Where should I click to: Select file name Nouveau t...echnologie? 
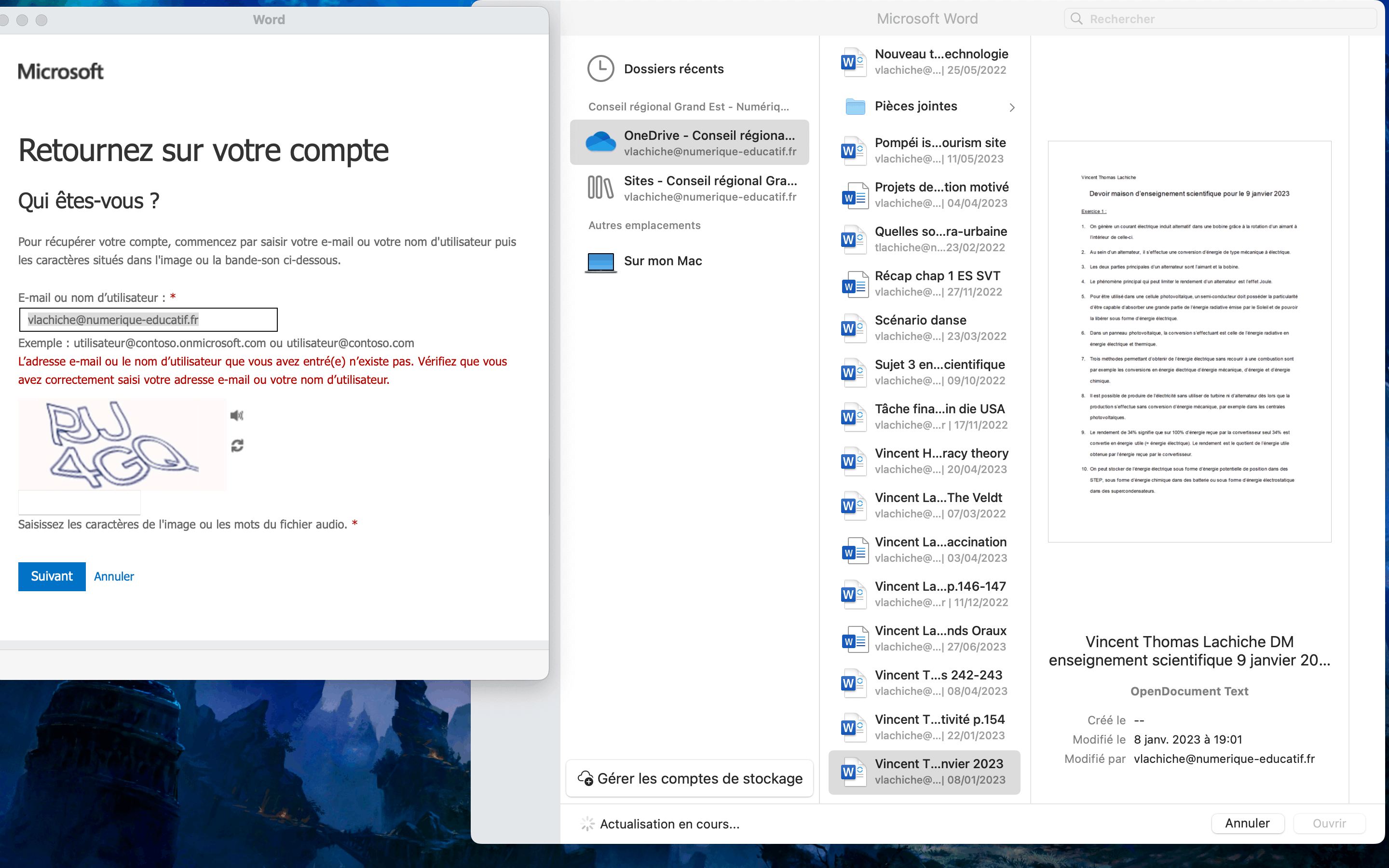click(x=941, y=54)
